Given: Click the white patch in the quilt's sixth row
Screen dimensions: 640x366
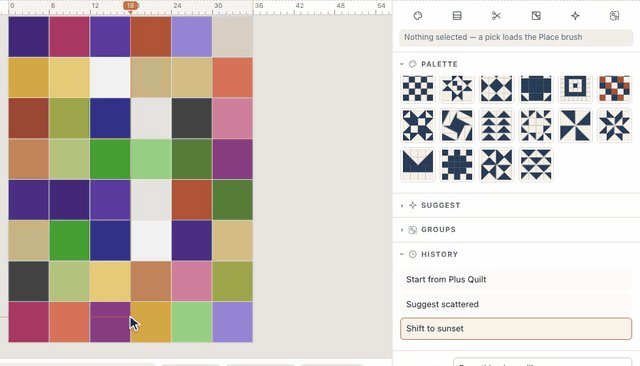Looking at the screenshot, I should click(151, 241).
